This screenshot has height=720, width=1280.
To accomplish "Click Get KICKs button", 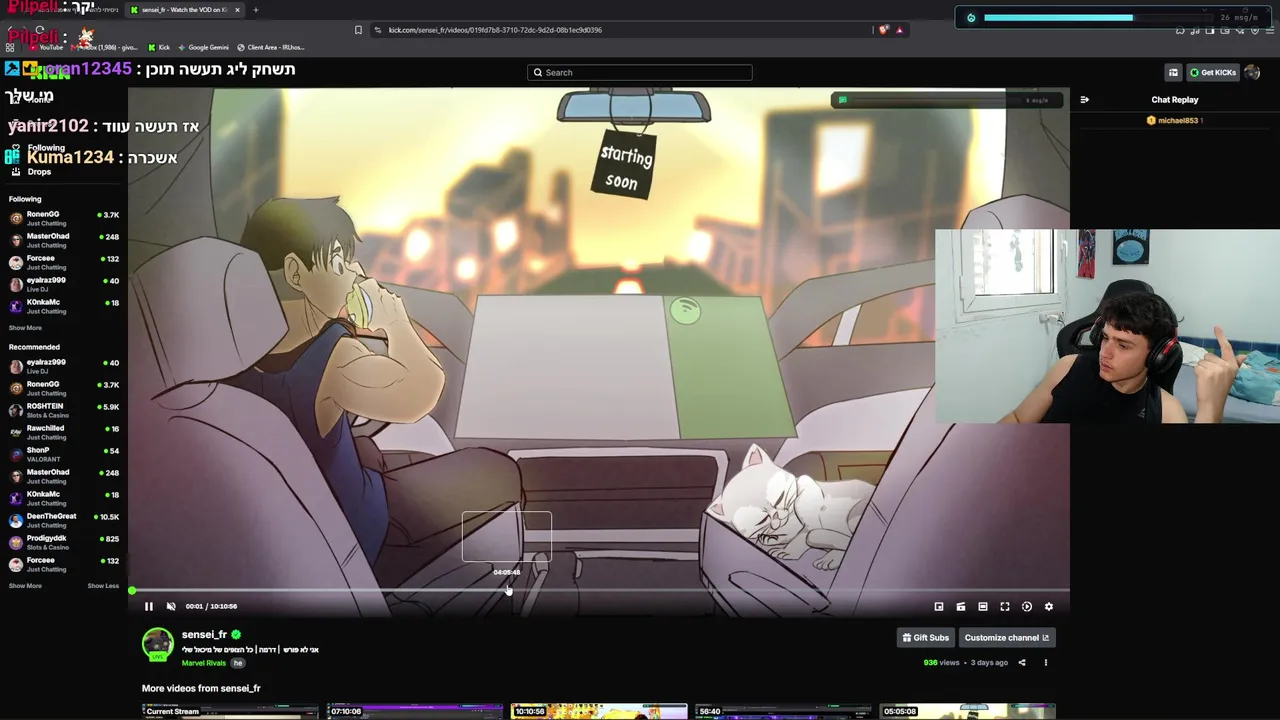I will click(x=1213, y=72).
